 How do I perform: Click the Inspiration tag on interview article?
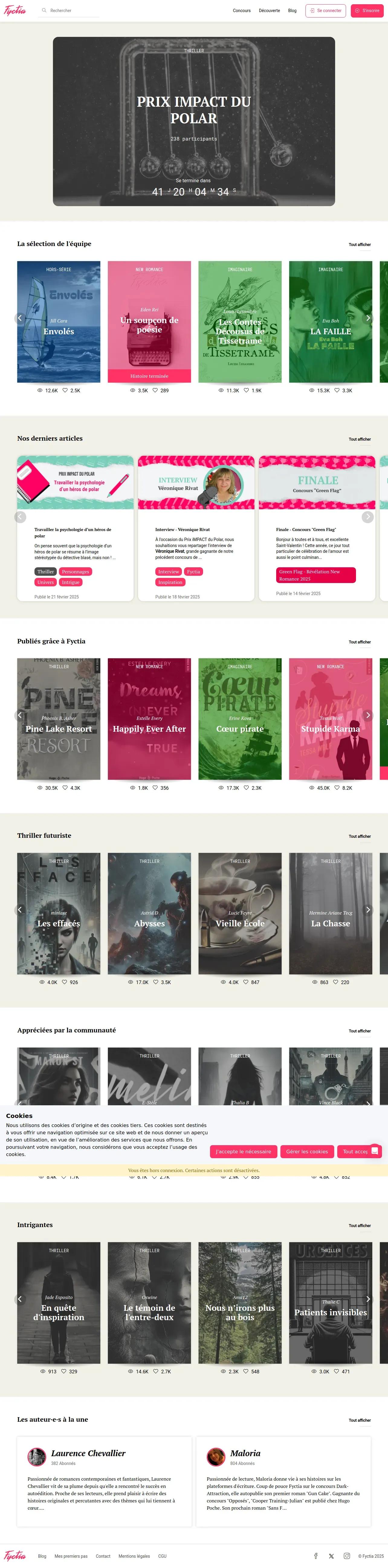tap(170, 582)
